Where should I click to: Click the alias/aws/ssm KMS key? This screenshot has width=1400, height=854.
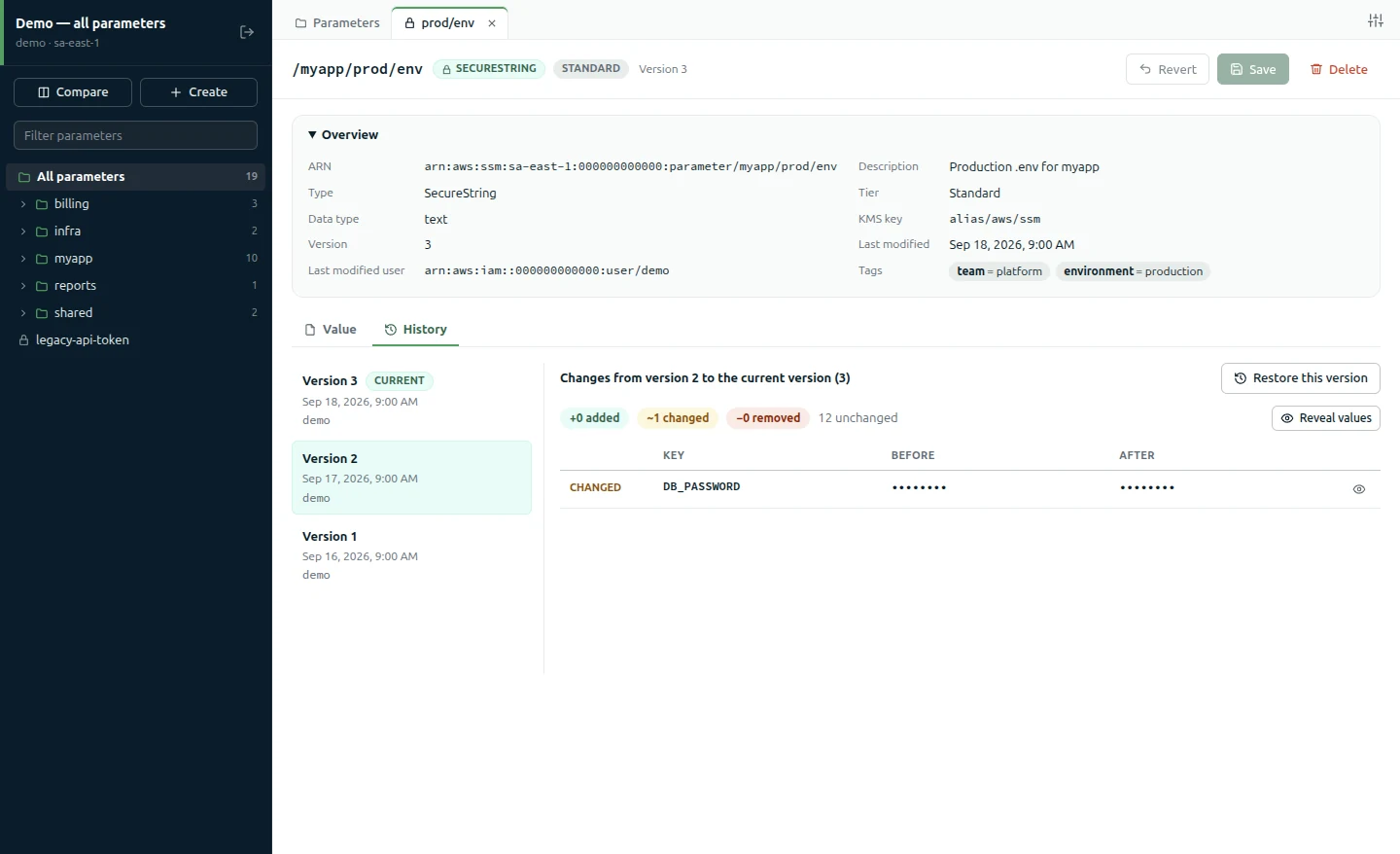[x=995, y=220]
